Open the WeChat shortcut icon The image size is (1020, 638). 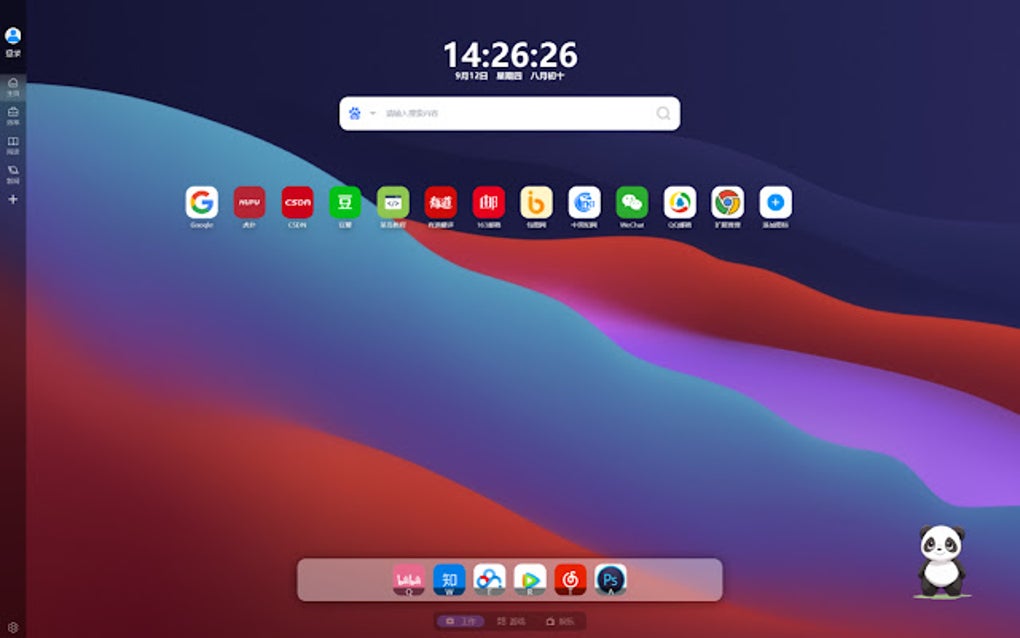[x=630, y=205]
